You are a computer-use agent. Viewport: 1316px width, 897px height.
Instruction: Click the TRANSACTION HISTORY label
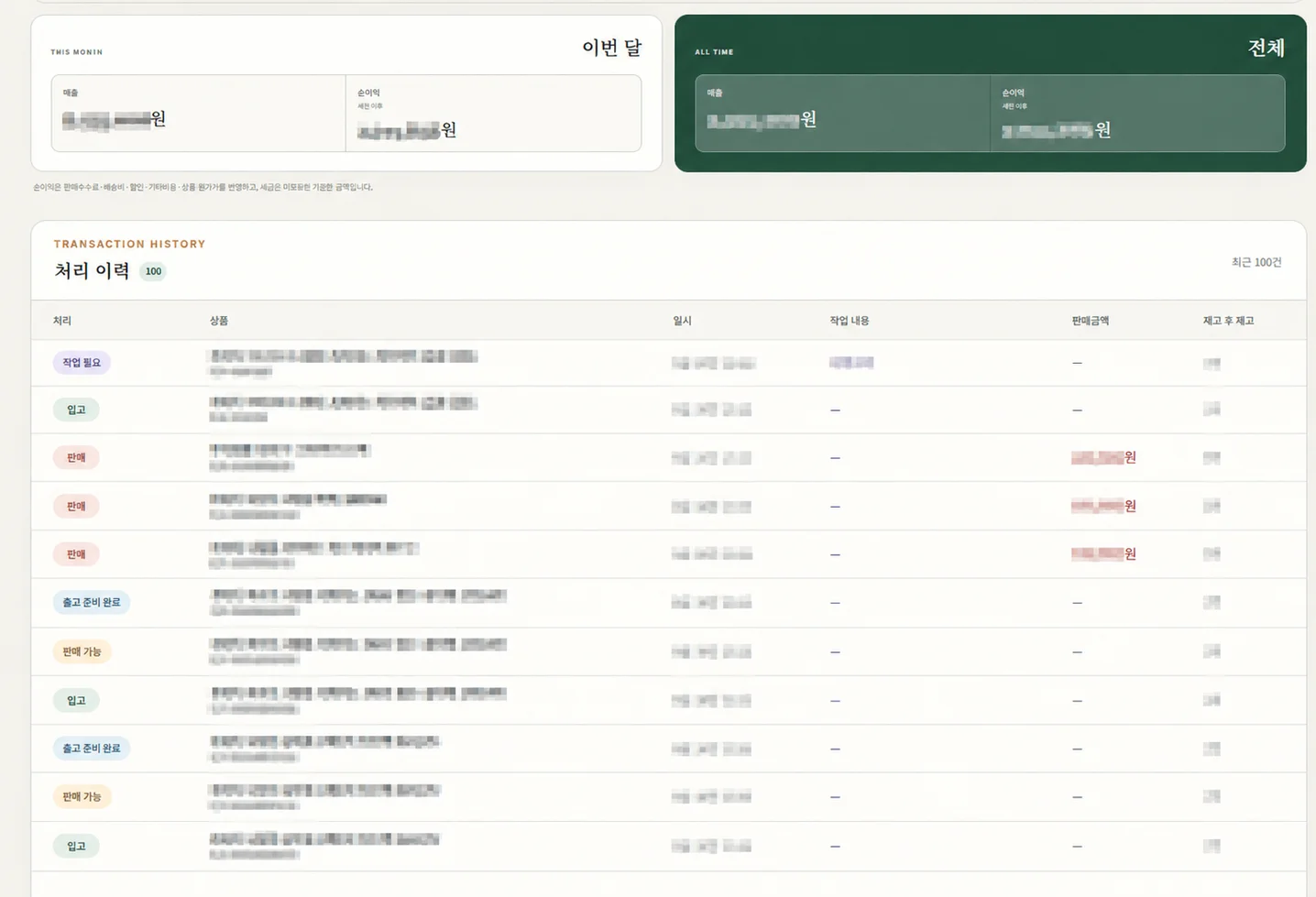(x=129, y=244)
